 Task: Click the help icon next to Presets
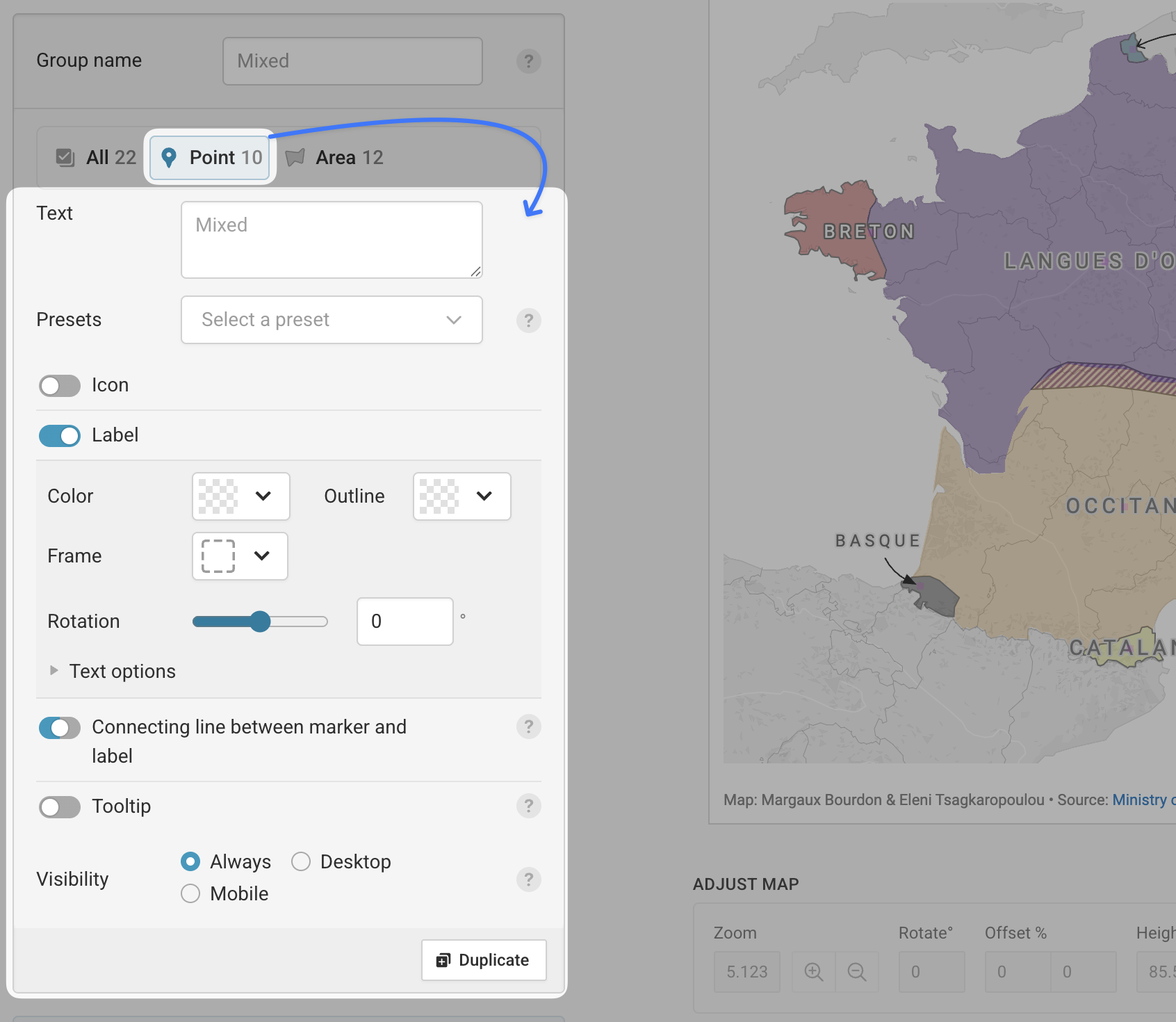529,320
